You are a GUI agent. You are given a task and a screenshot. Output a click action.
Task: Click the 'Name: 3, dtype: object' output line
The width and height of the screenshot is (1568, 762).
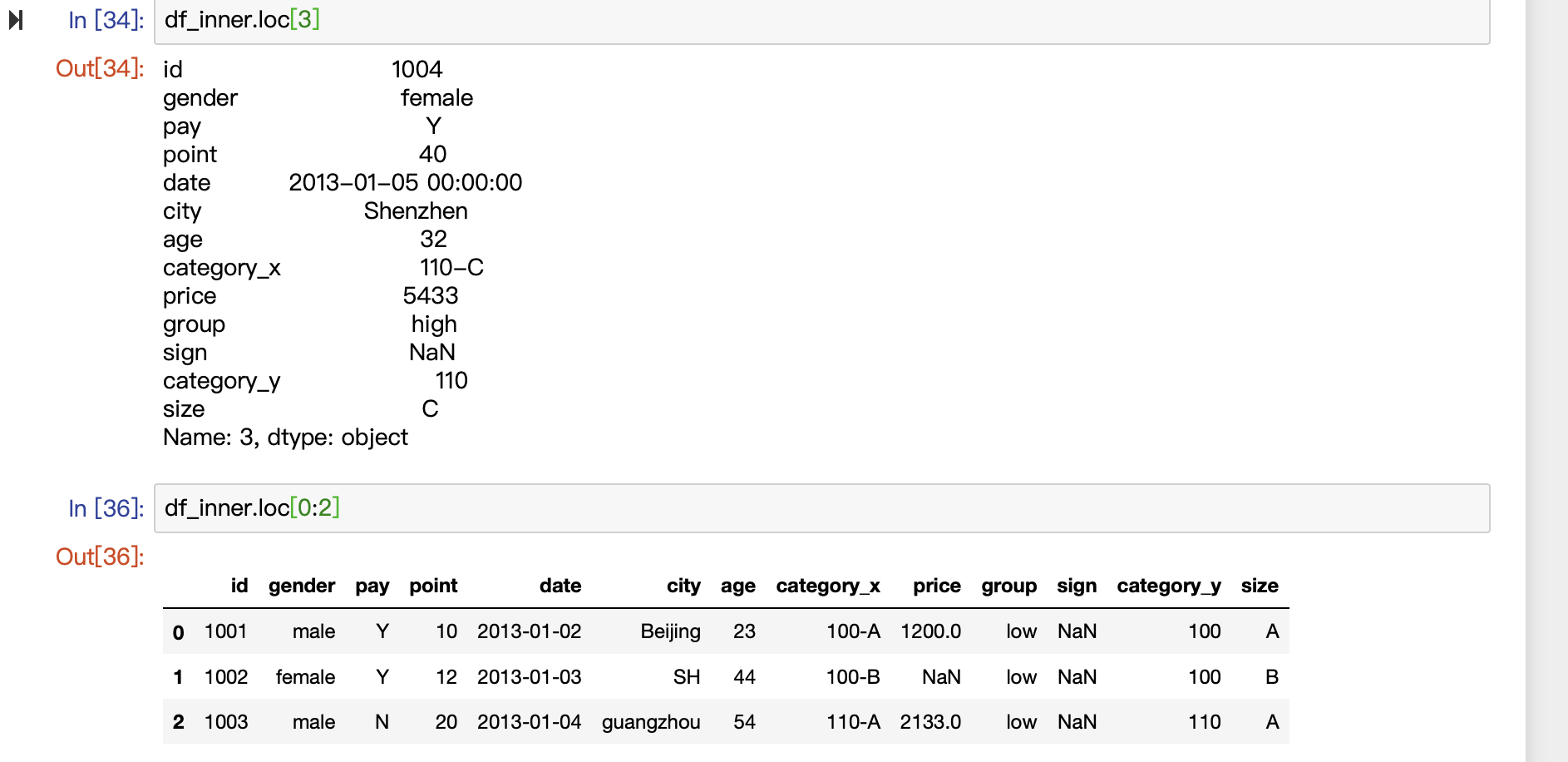[x=285, y=438]
